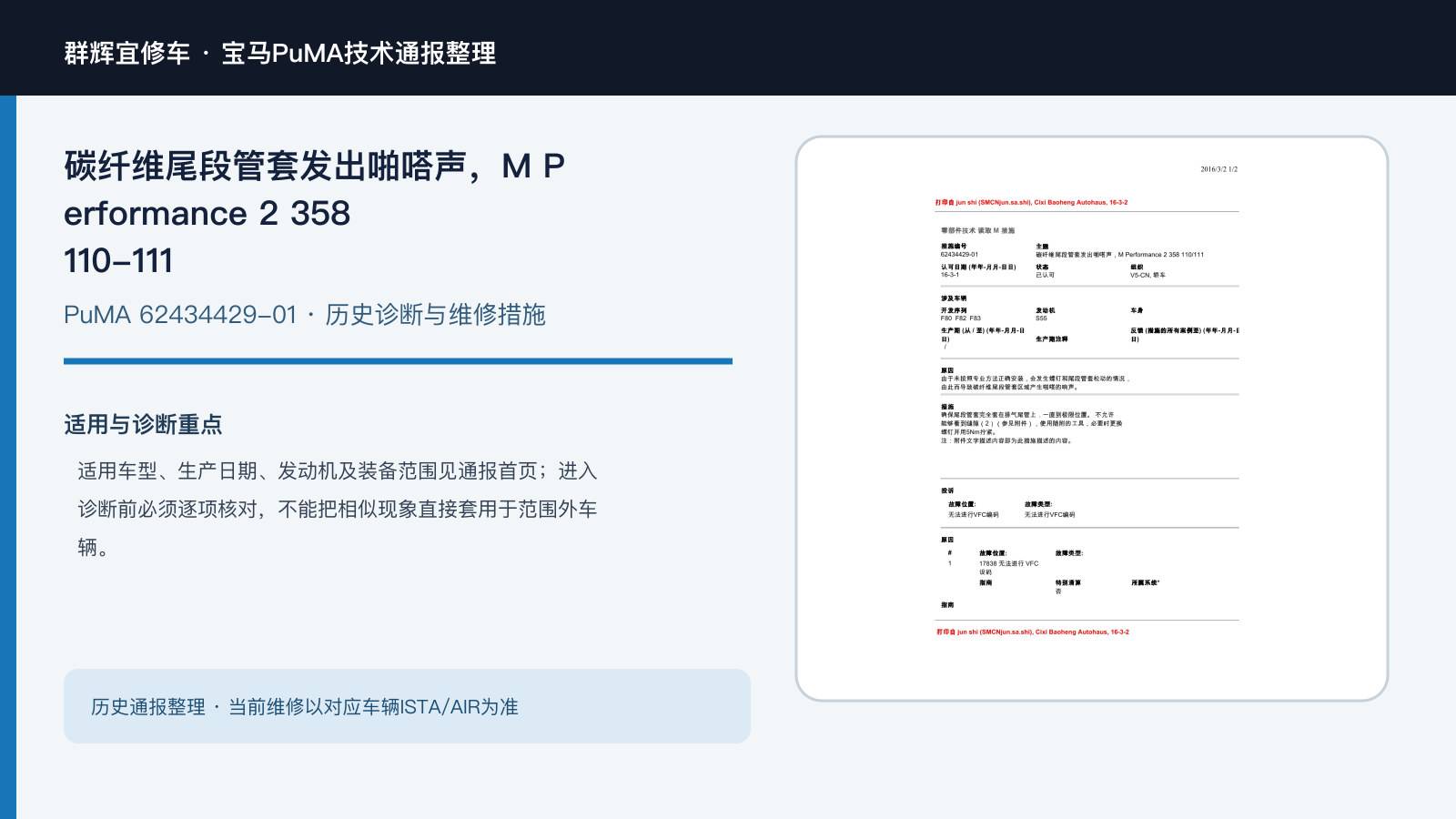Click the 历史通报整理 footer note box

[407, 706]
